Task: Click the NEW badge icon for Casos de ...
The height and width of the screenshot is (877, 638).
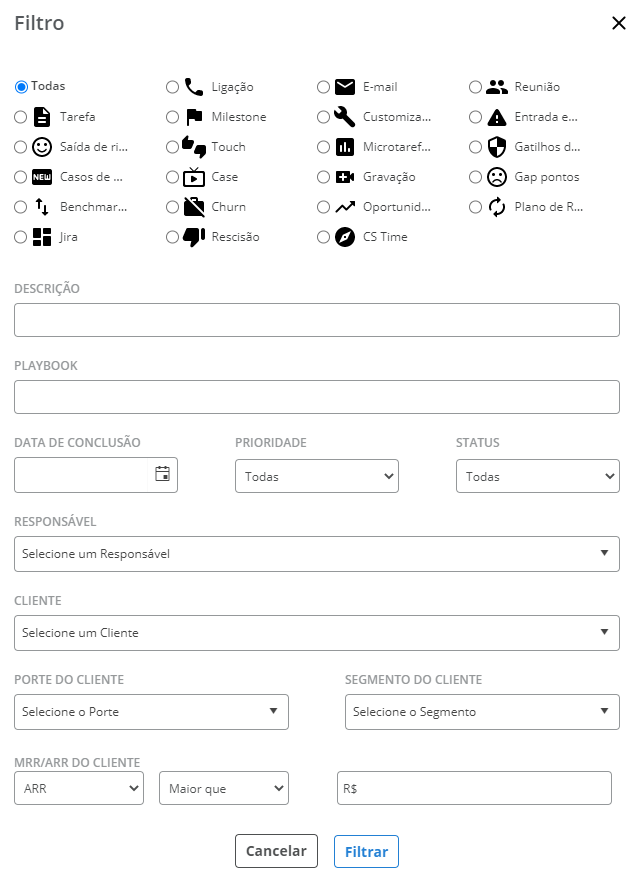Action: [x=42, y=177]
